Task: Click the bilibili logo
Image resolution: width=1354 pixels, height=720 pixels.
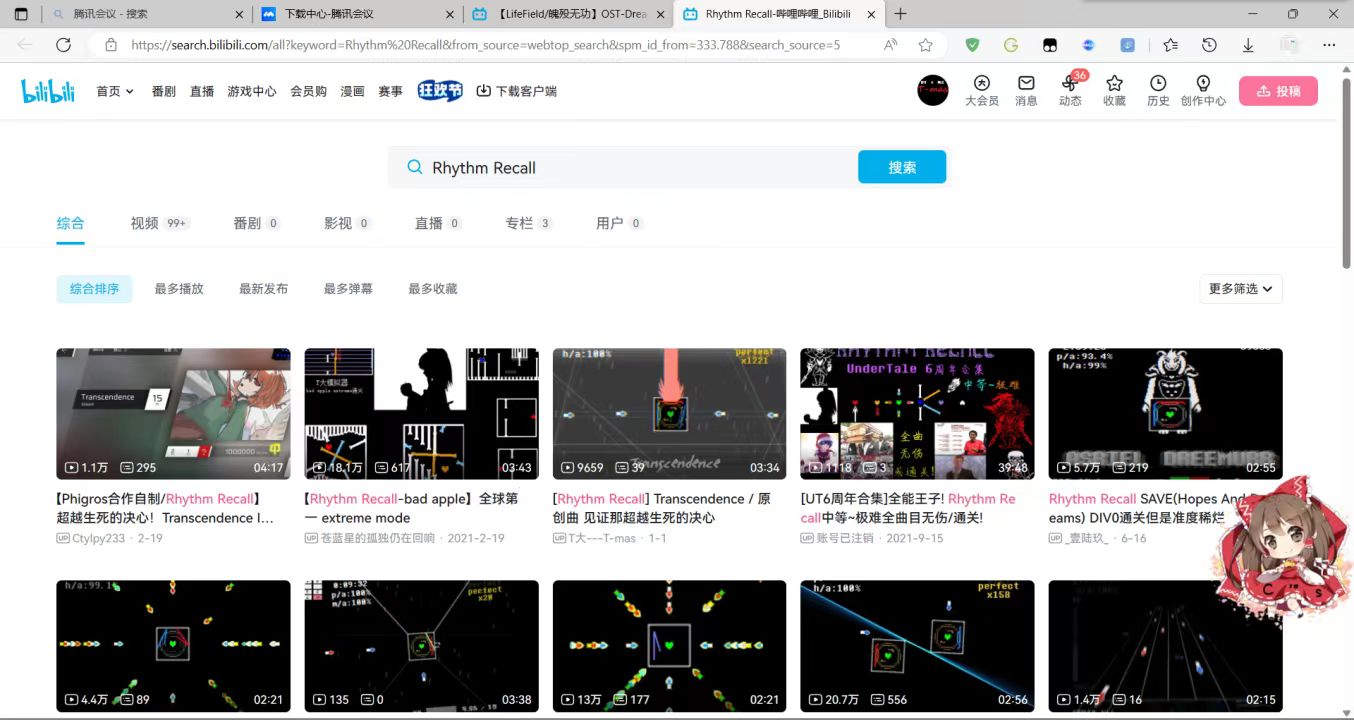Action: click(x=48, y=91)
